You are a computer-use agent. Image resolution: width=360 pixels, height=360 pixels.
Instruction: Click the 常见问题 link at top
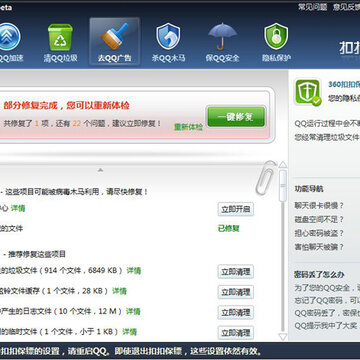click(312, 7)
